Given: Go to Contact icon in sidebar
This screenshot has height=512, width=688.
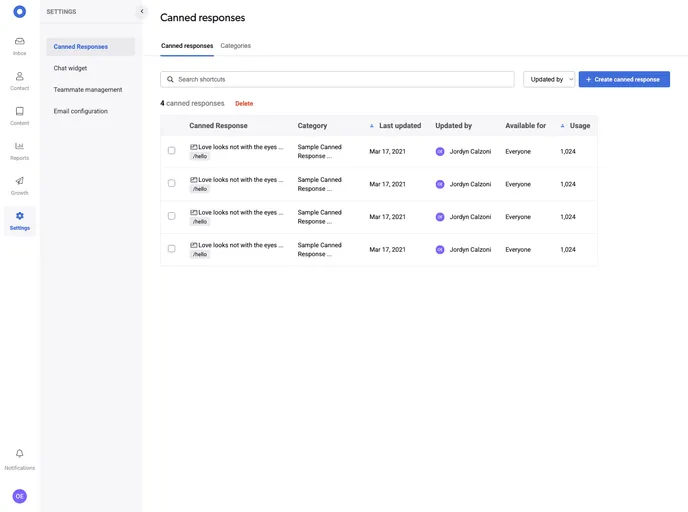Looking at the screenshot, I should (19, 77).
